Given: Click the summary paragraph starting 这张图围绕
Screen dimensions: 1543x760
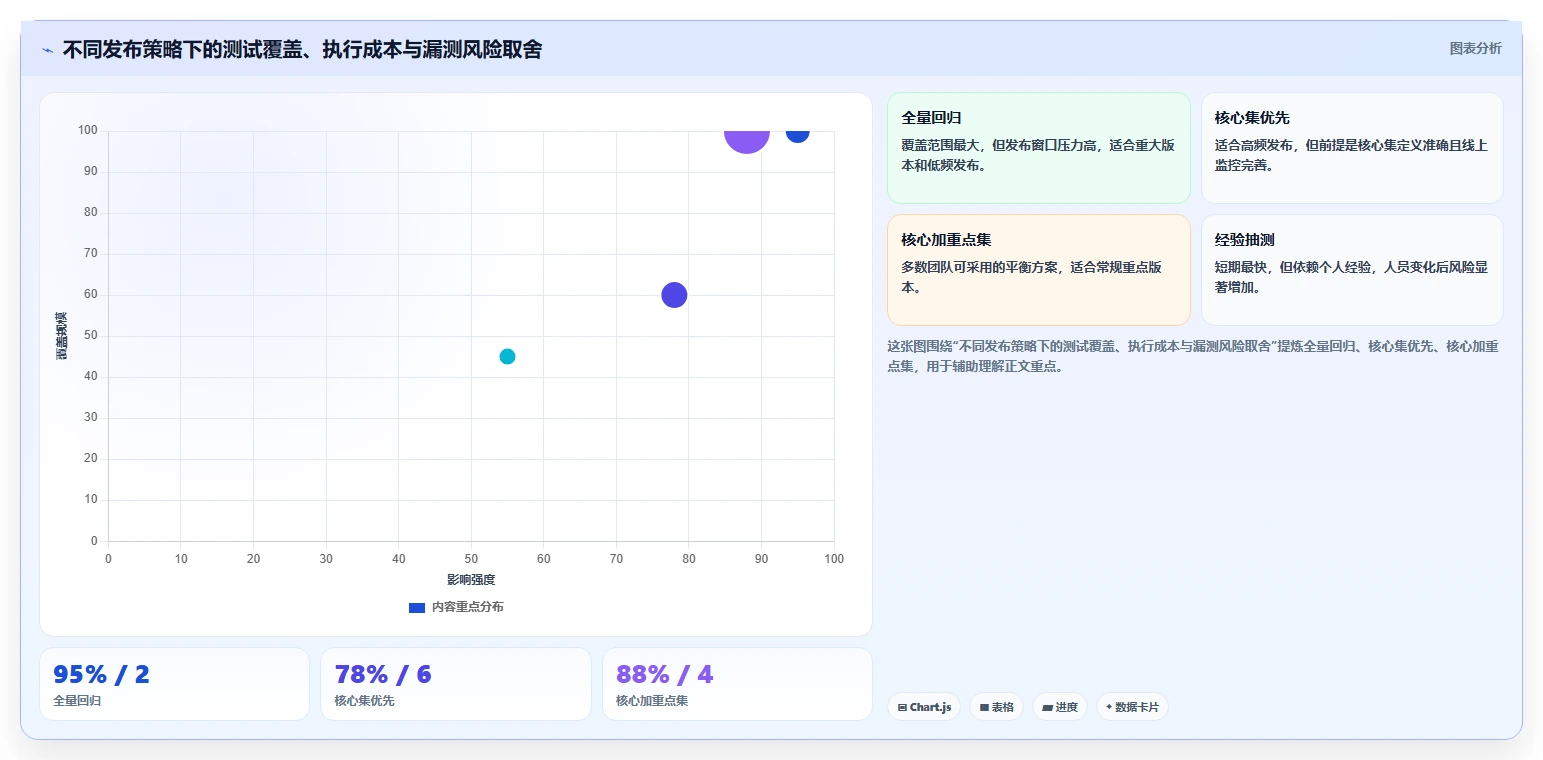Looking at the screenshot, I should click(1192, 356).
